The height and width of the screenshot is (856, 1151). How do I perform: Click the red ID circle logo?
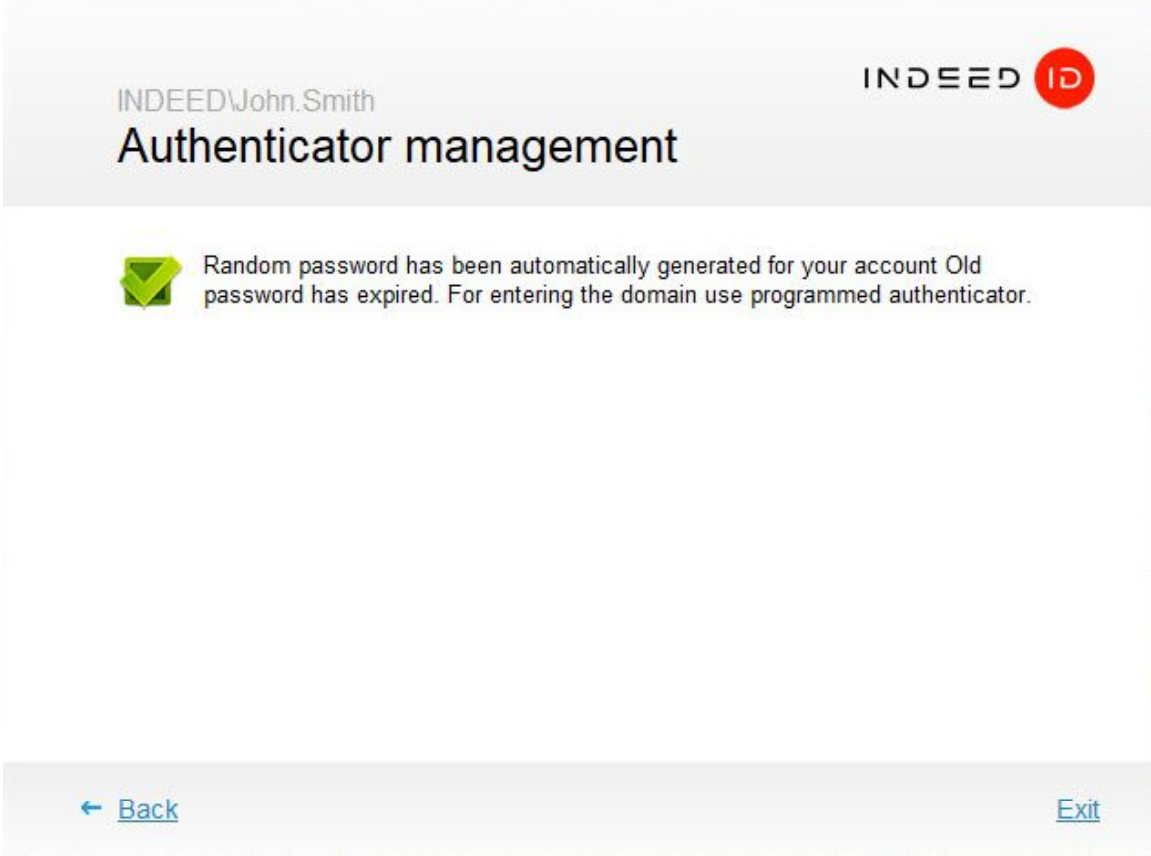click(1065, 79)
